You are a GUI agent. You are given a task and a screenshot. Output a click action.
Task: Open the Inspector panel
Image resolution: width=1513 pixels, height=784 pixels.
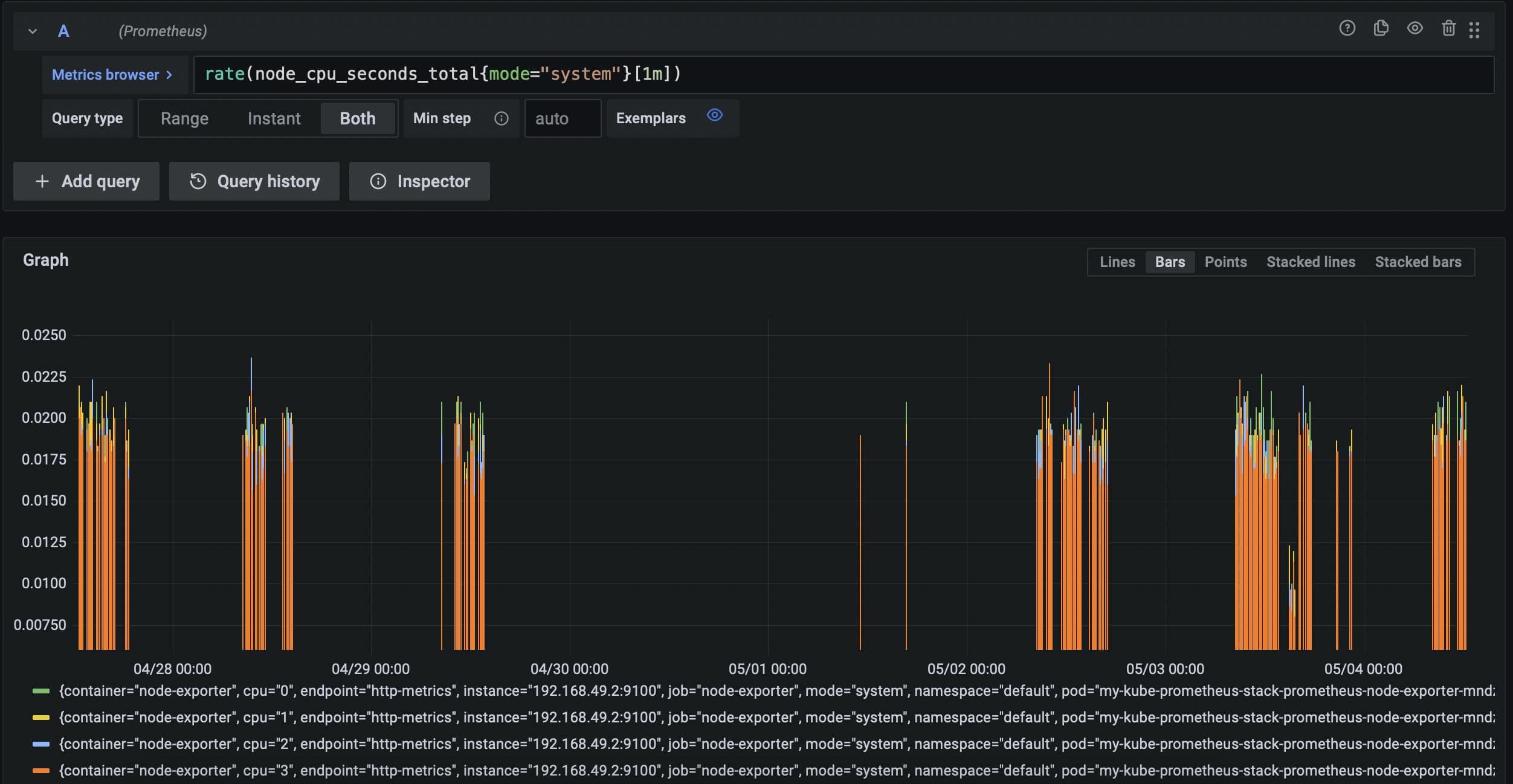coord(419,181)
